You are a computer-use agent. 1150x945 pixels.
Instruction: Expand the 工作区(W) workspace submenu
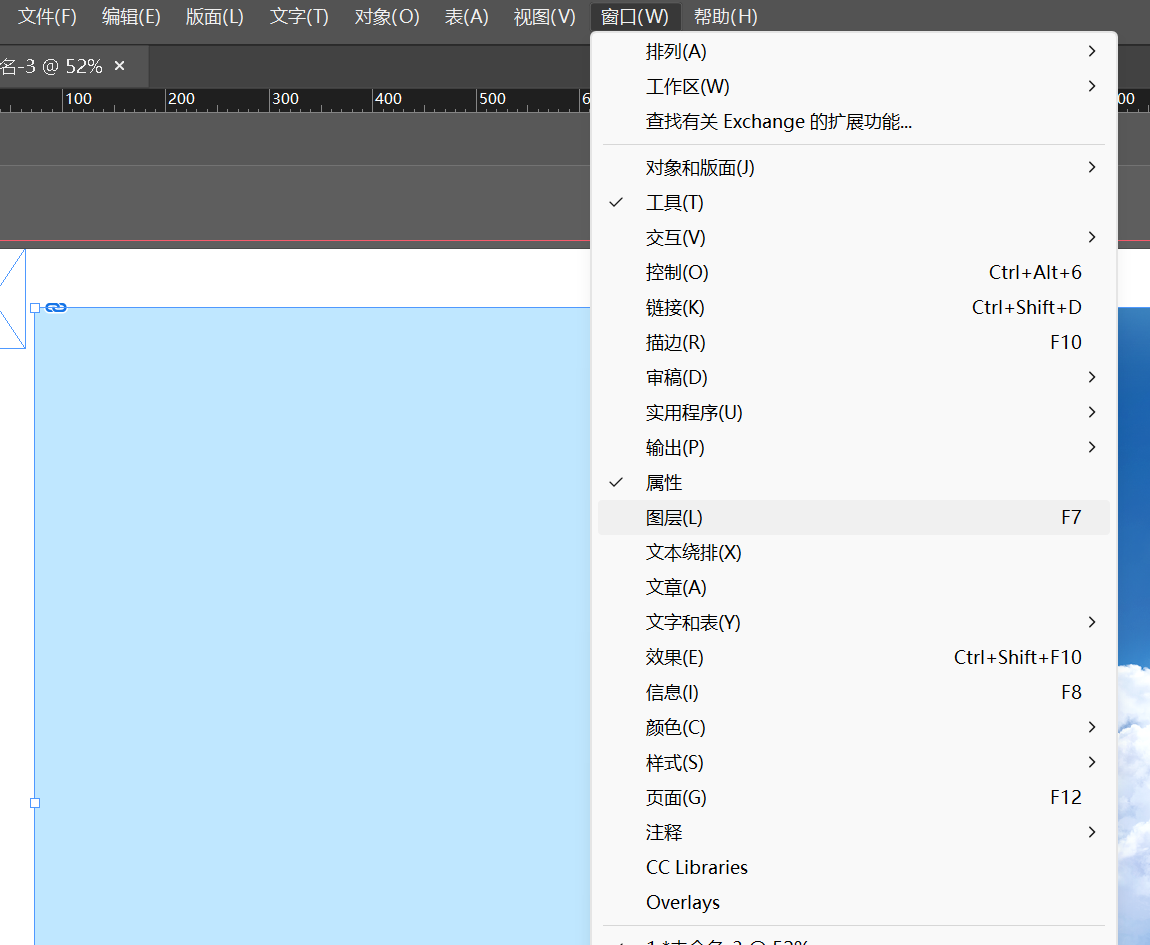coord(688,87)
